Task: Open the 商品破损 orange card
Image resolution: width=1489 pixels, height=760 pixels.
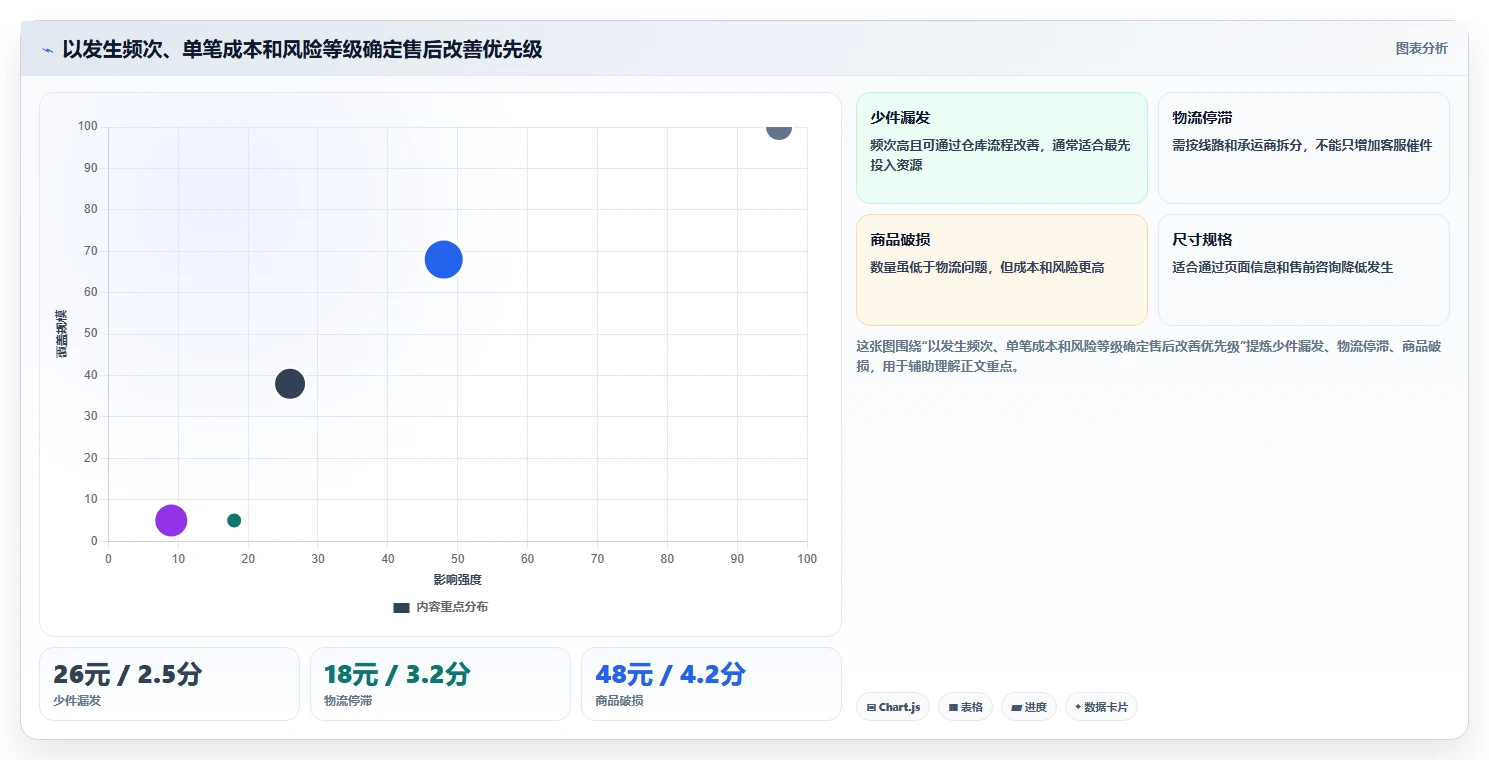Action: [1002, 270]
